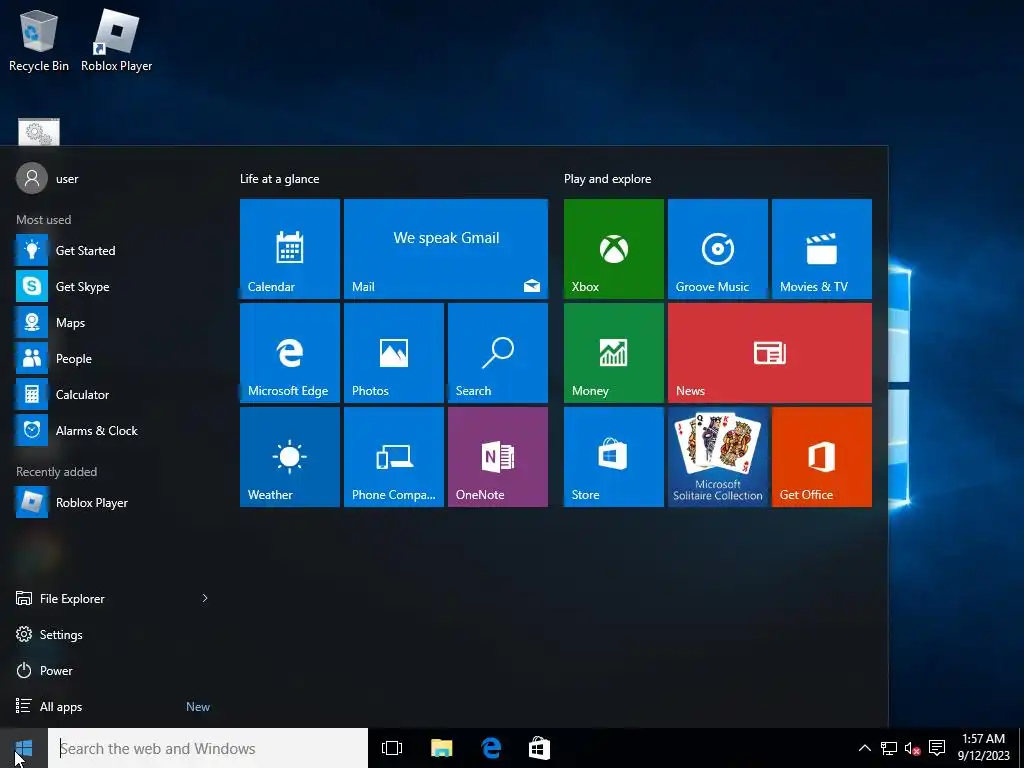This screenshot has width=1024, height=768.
Task: Click the Get Office tile
Action: pyautogui.click(x=822, y=456)
